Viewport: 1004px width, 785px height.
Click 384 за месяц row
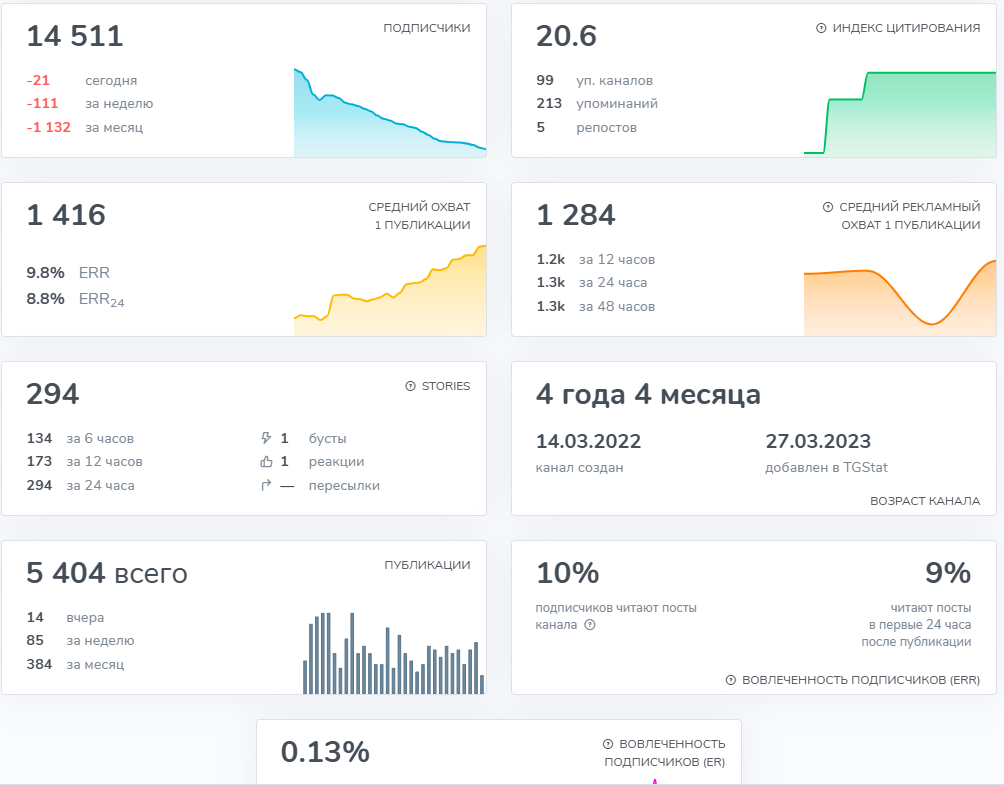click(76, 664)
